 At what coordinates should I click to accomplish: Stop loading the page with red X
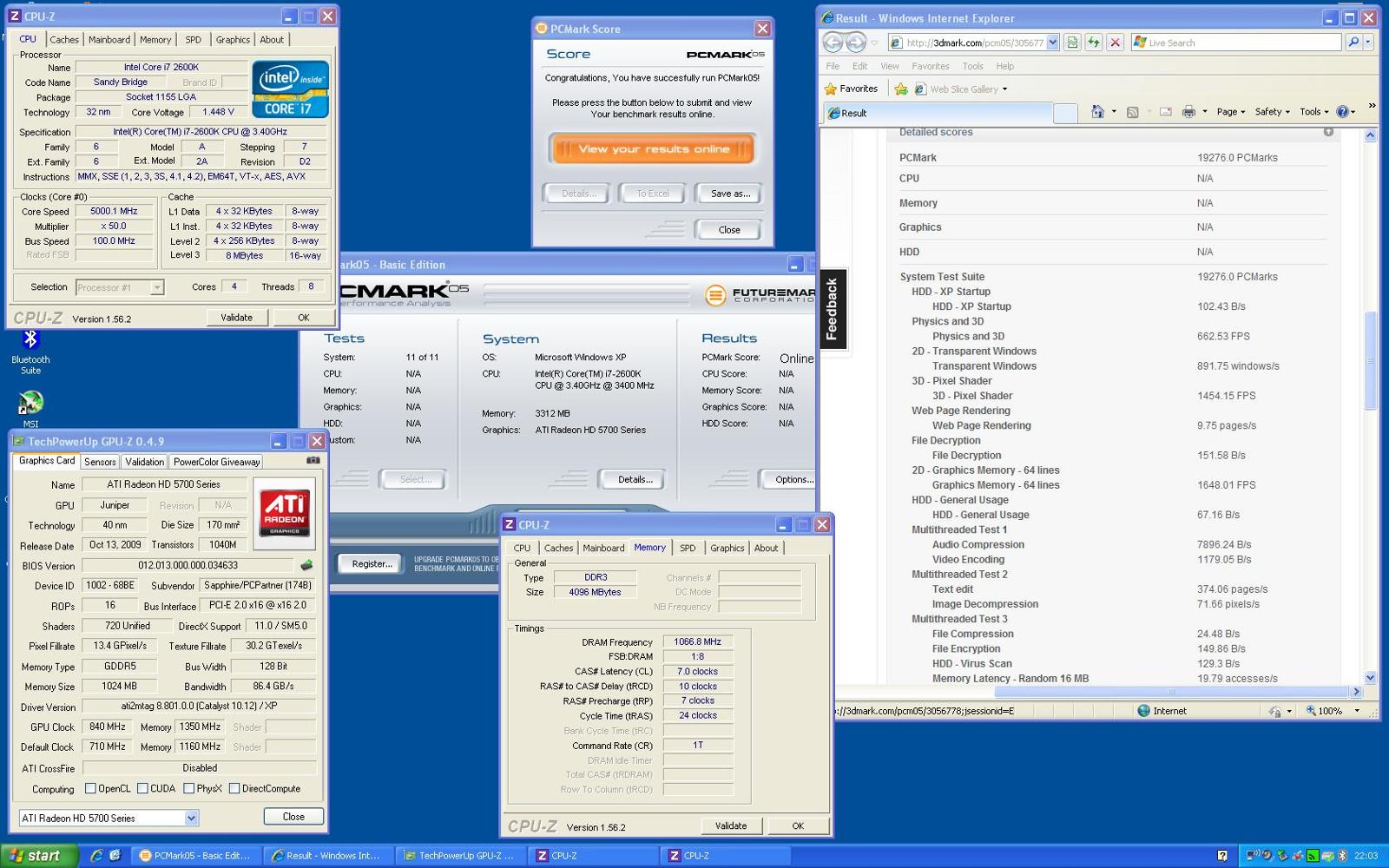point(1116,43)
